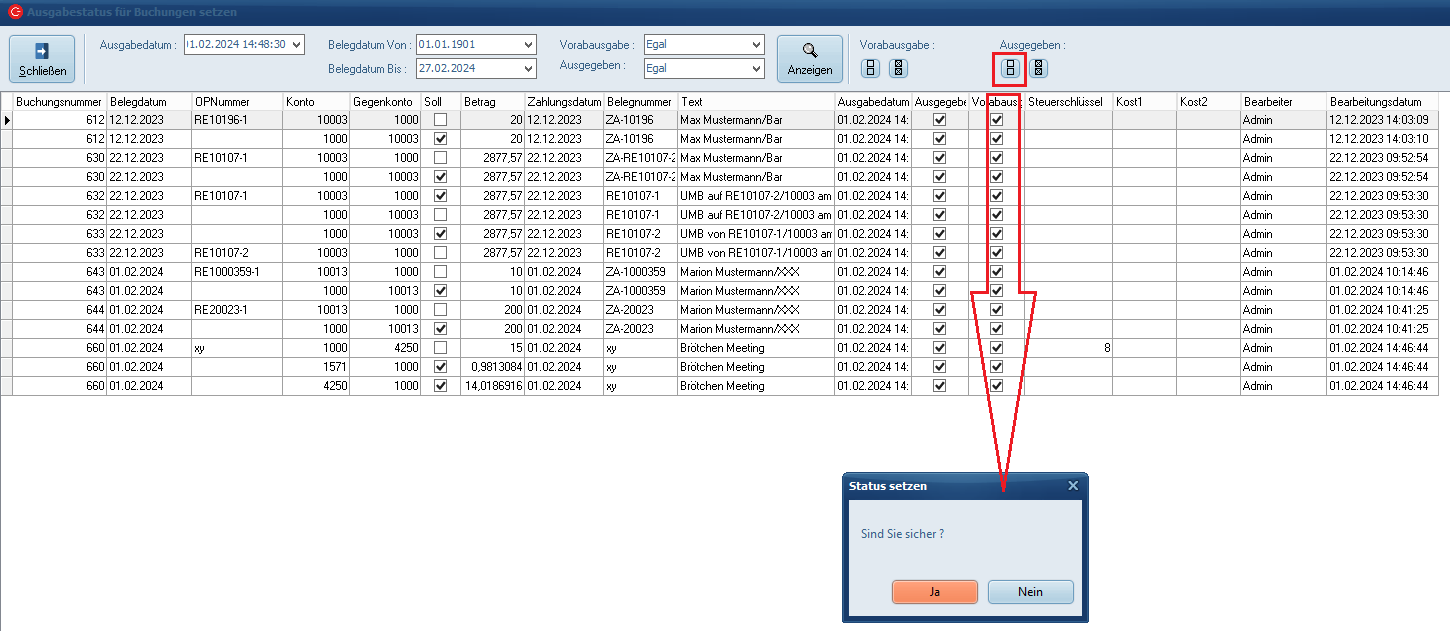Image resolution: width=1450 pixels, height=631 pixels.
Task: Click the highlighted Ausgegeben set-all icon
Action: [x=1010, y=68]
